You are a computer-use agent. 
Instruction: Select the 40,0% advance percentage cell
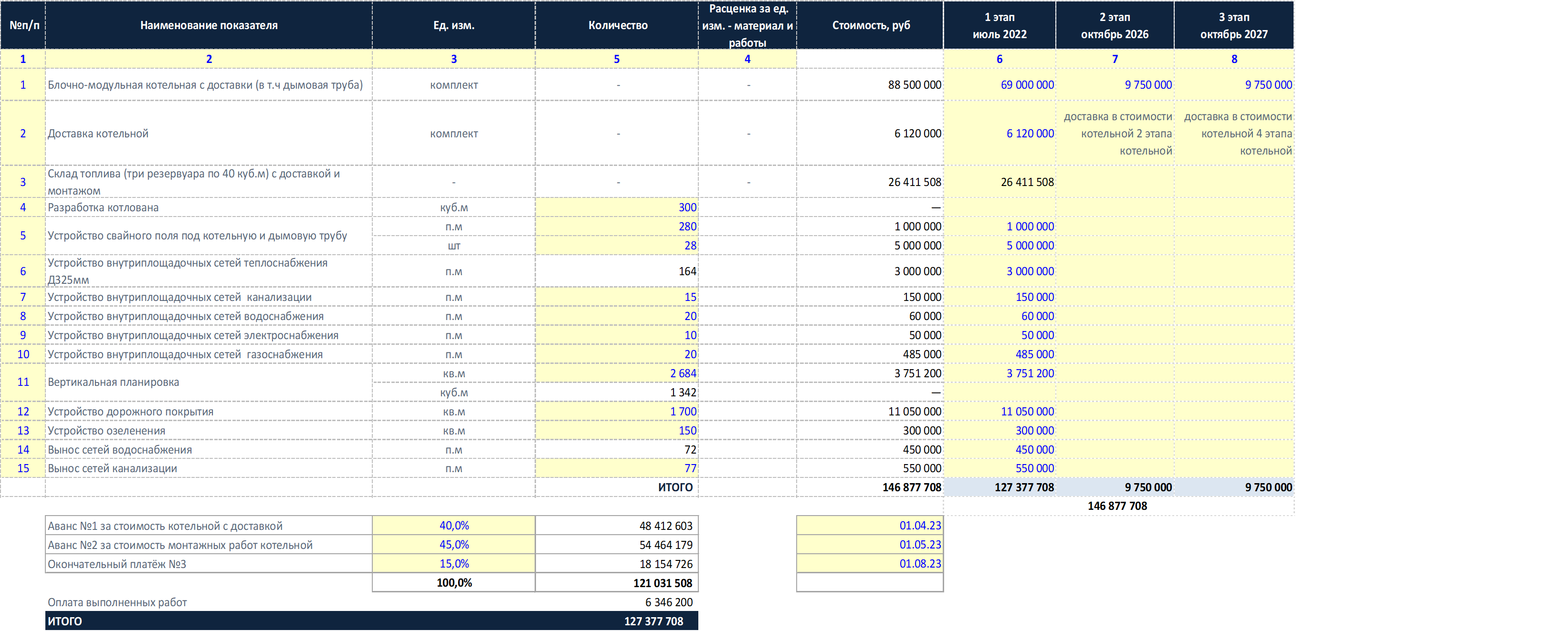pos(453,525)
